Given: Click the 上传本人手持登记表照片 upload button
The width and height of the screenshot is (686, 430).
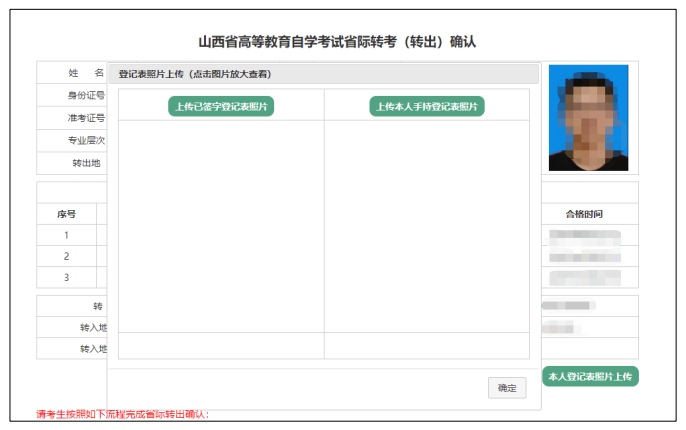Looking at the screenshot, I should tap(427, 106).
